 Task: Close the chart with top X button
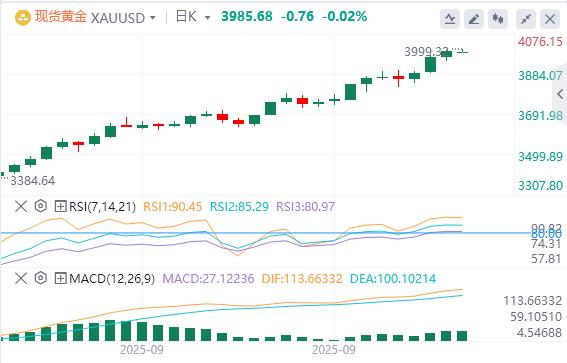click(x=550, y=19)
